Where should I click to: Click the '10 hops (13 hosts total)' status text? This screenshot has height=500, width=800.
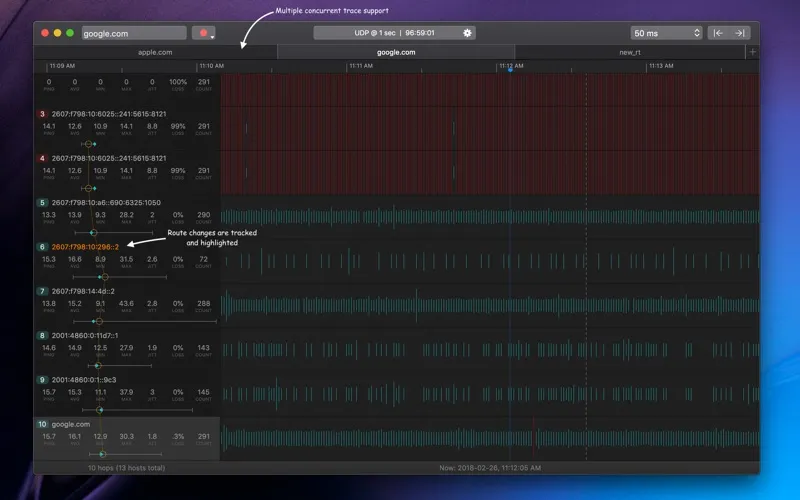127,468
